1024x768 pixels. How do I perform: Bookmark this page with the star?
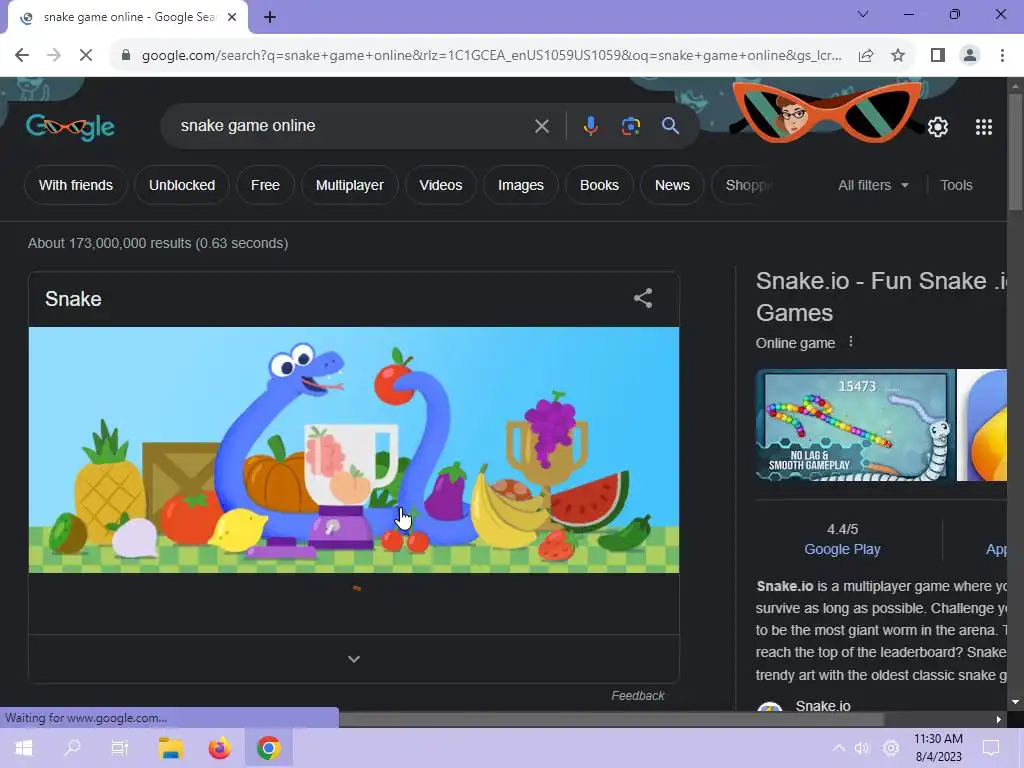tap(898, 56)
